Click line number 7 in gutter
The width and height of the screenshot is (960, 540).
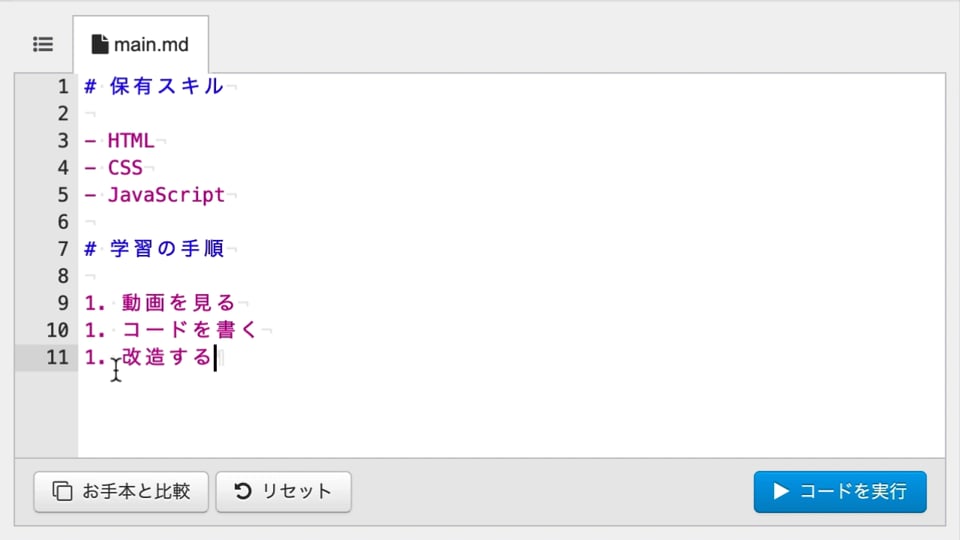coord(63,249)
